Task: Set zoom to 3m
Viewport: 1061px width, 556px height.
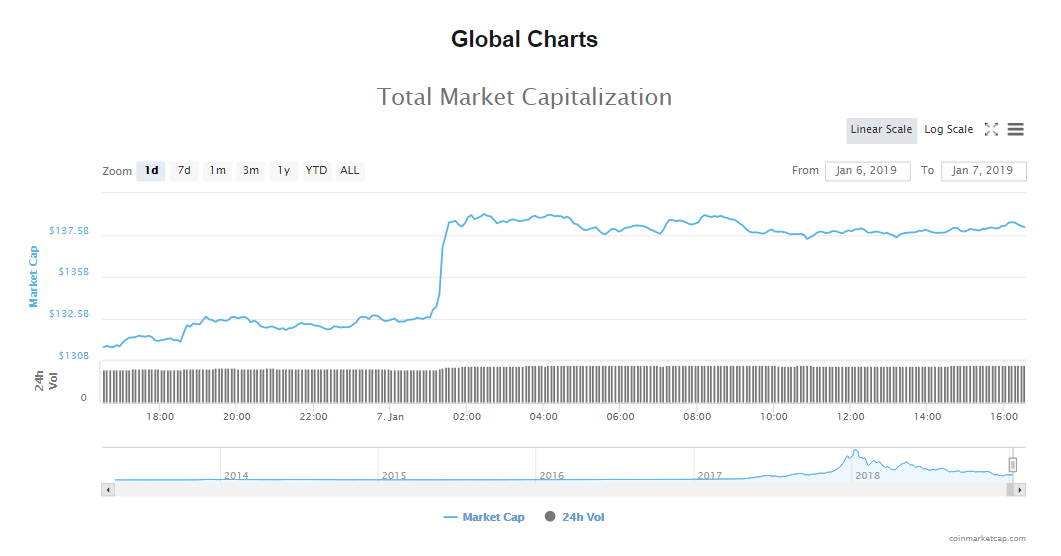Action: pos(250,171)
